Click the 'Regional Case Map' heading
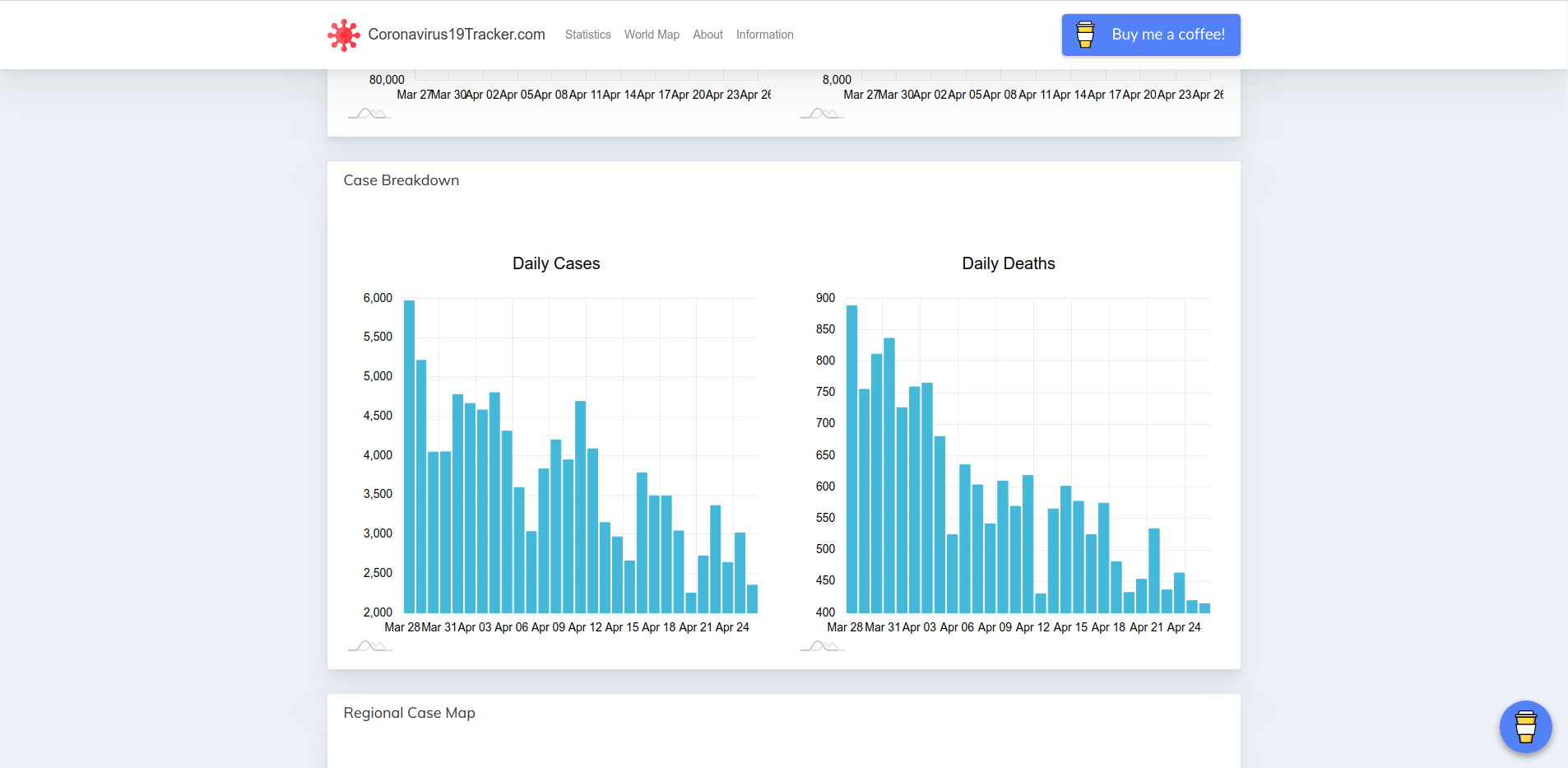The height and width of the screenshot is (768, 1568). click(409, 713)
